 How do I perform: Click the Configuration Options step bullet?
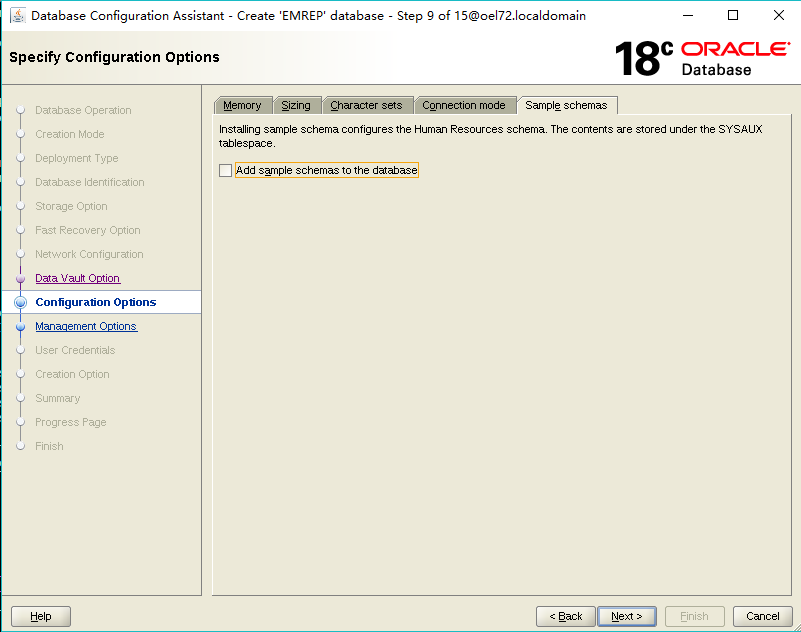click(x=20, y=302)
